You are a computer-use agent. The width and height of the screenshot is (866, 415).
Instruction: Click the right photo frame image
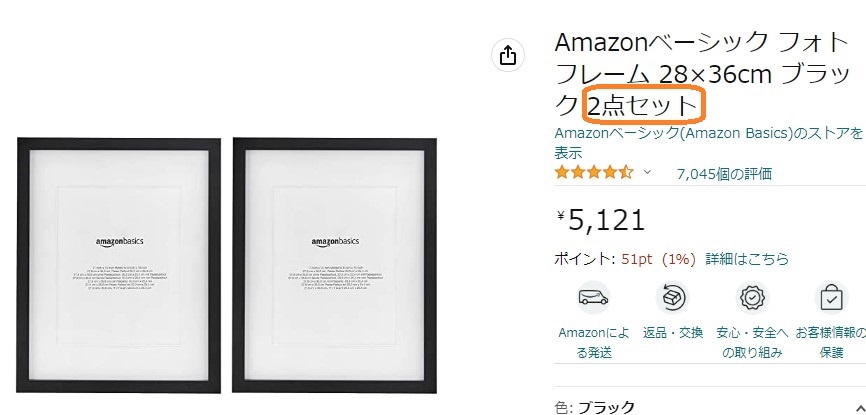click(x=334, y=264)
